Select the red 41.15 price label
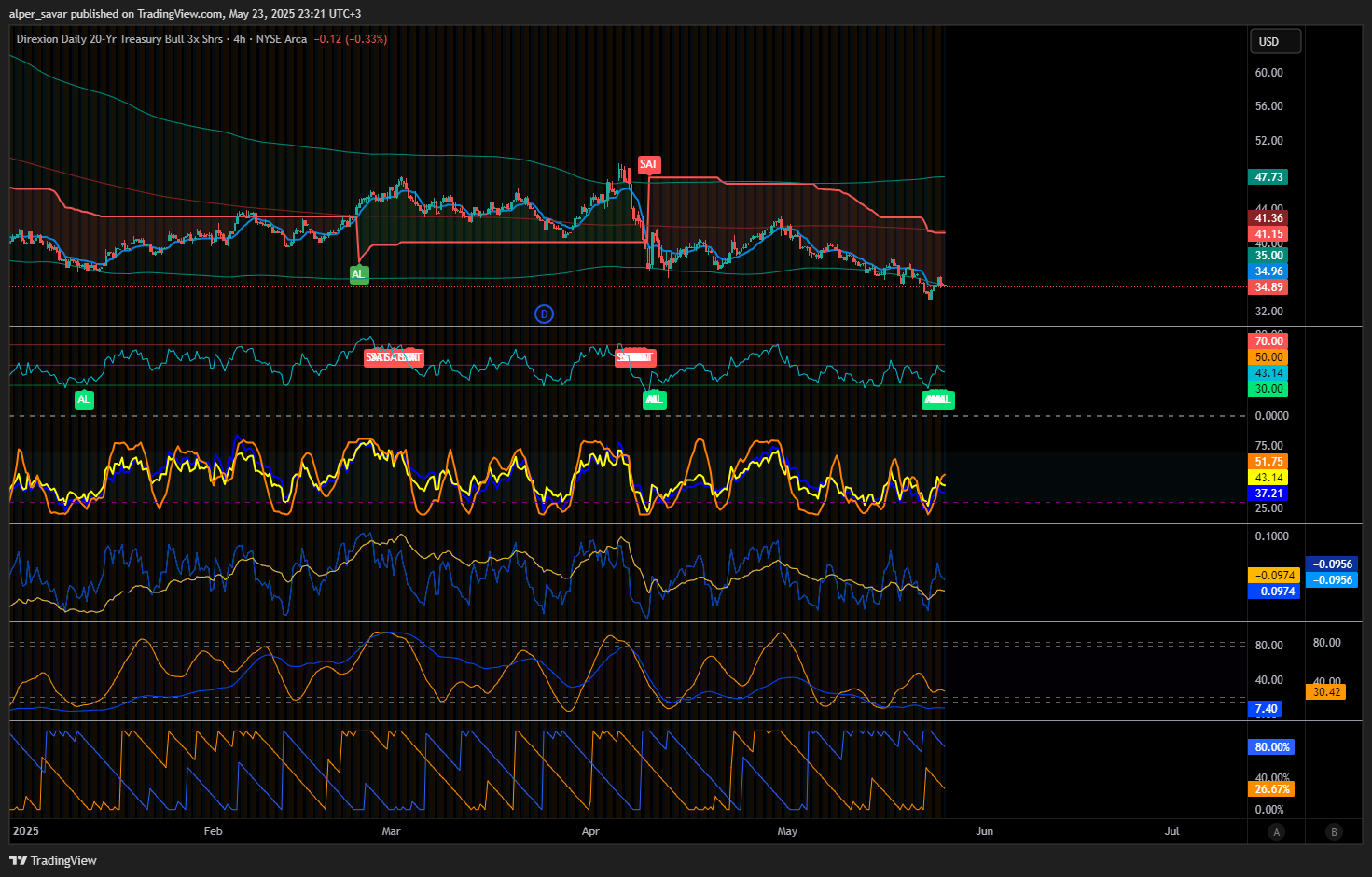 [1268, 234]
